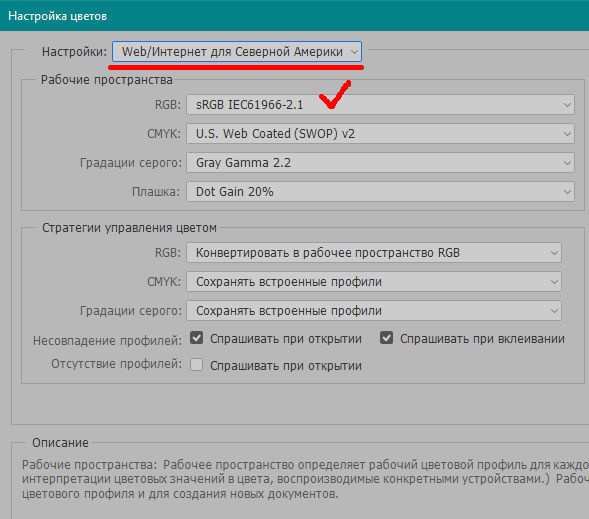The height and width of the screenshot is (519, 589).
Task: Open the CMYK working space dropdown
Action: (x=380, y=133)
